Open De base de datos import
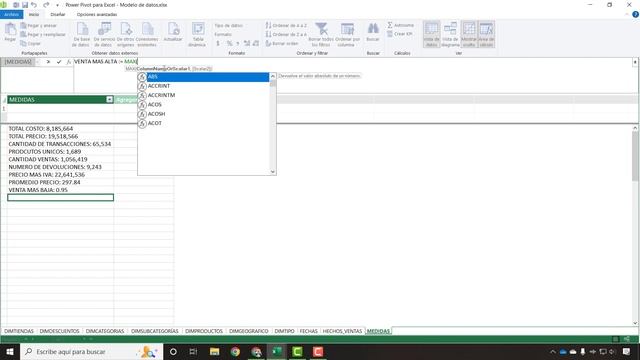Image resolution: width=640 pixels, height=360 pixels. tap(81, 34)
